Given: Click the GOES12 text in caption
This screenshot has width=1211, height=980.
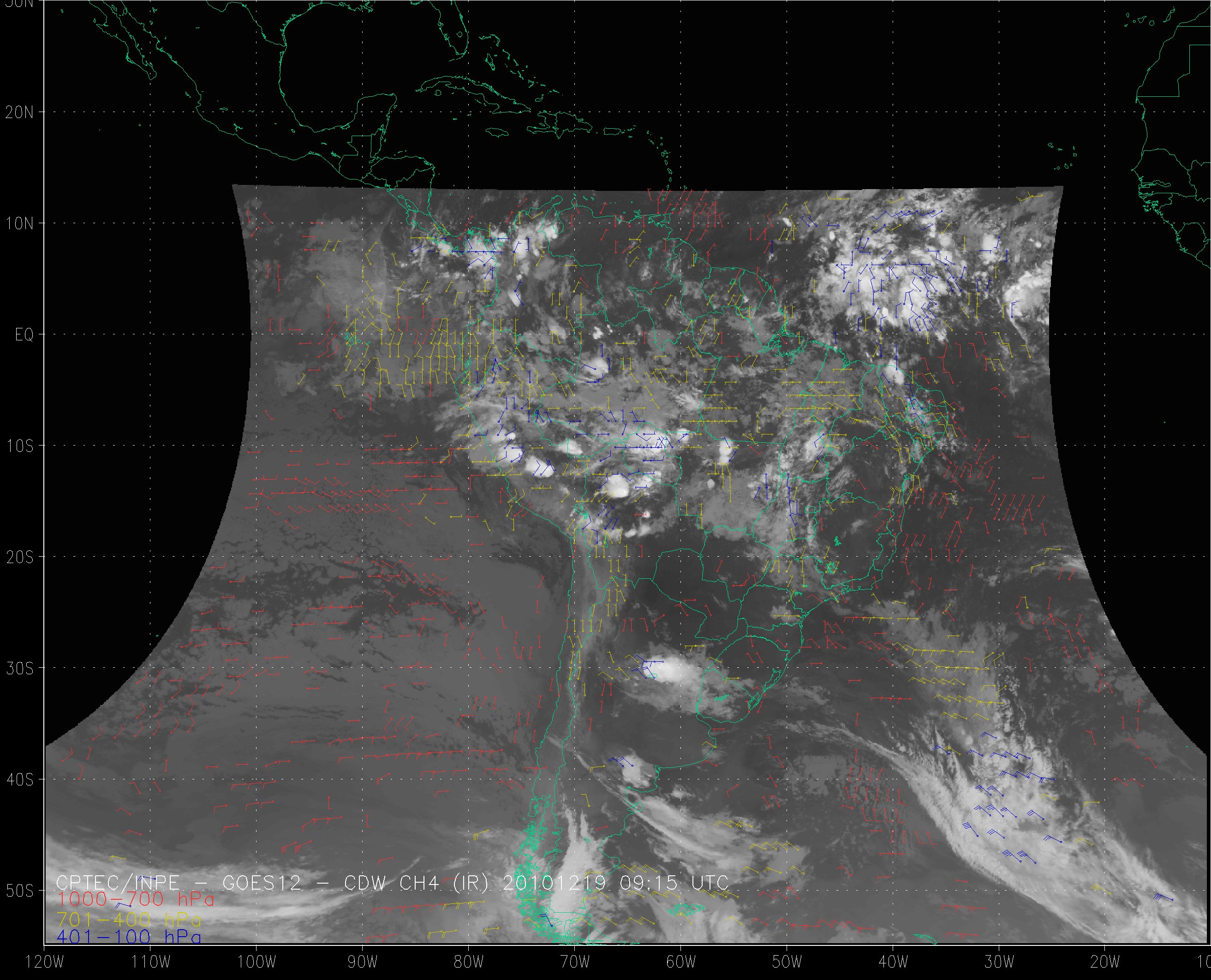Looking at the screenshot, I should tap(262, 883).
